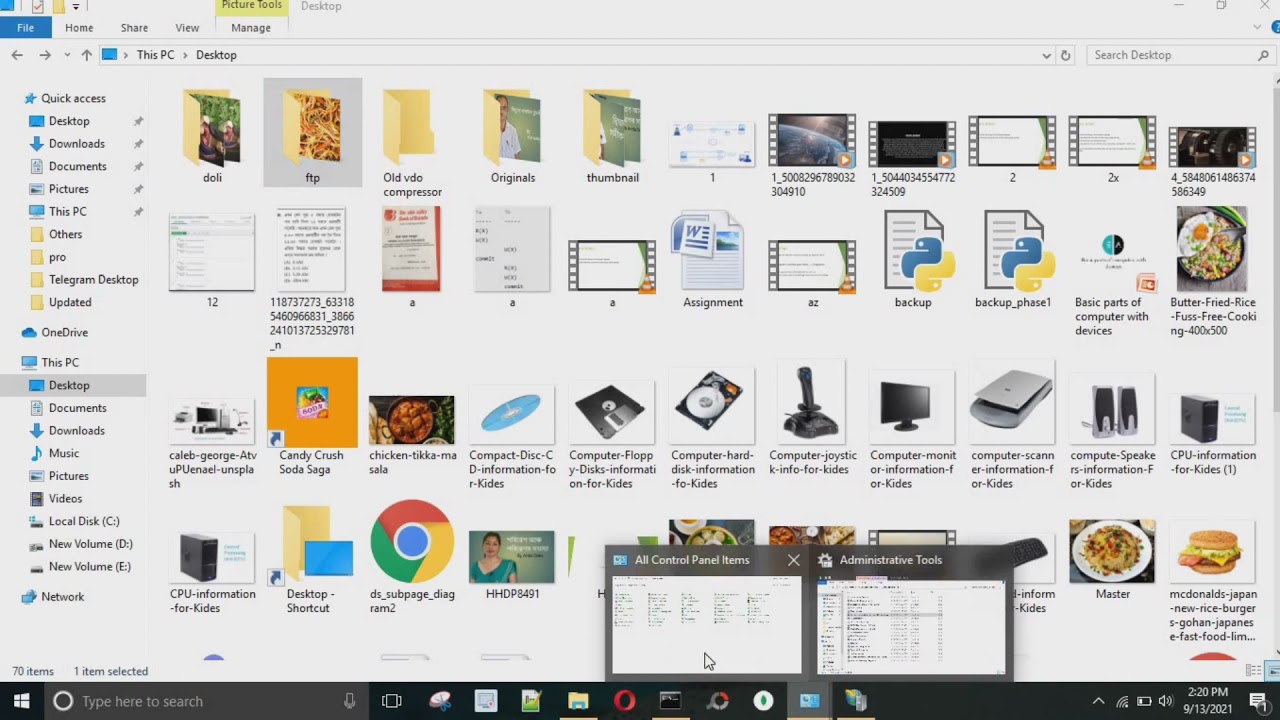Expand the address bar history dropdown

(1046, 55)
